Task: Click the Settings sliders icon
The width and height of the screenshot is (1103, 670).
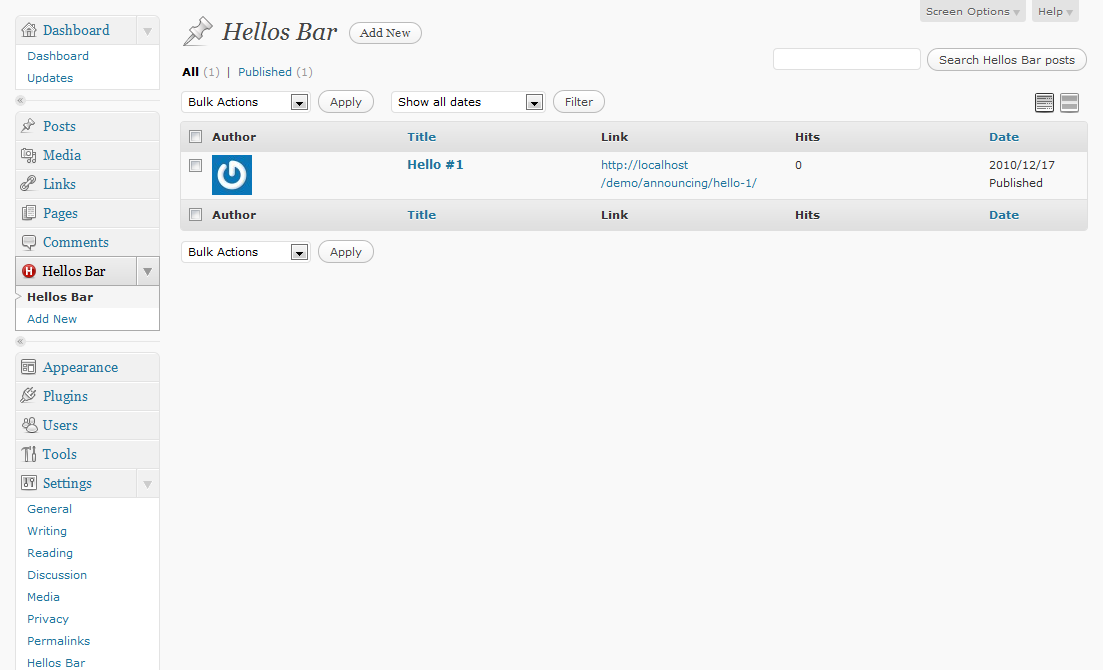Action: pyautogui.click(x=28, y=483)
